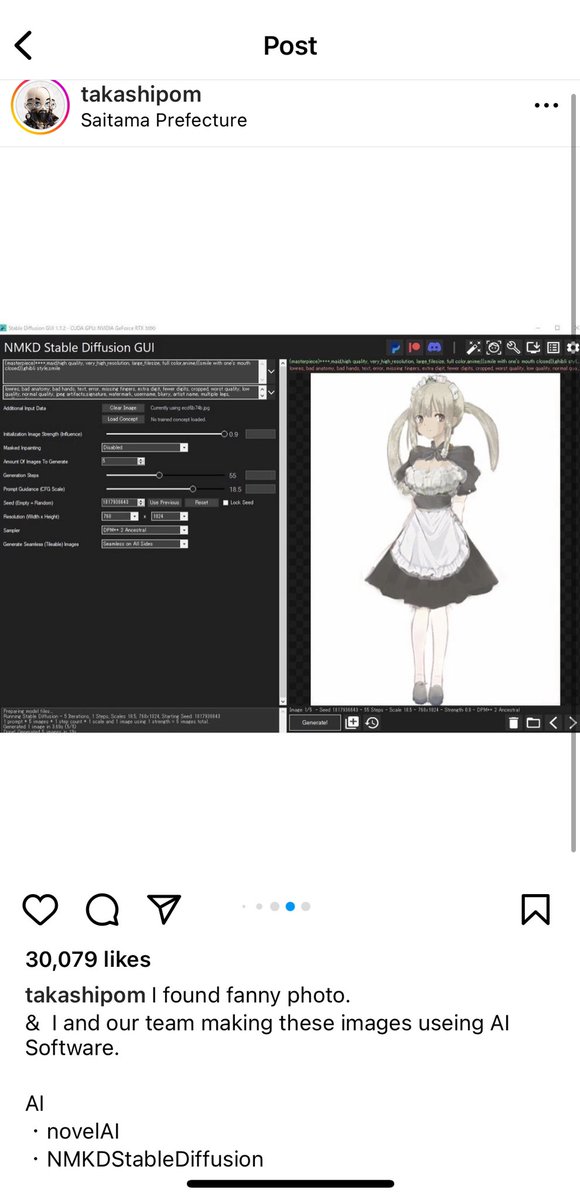The height and width of the screenshot is (1200, 580).
Task: Open comments with the speech bubble icon
Action: click(102, 909)
